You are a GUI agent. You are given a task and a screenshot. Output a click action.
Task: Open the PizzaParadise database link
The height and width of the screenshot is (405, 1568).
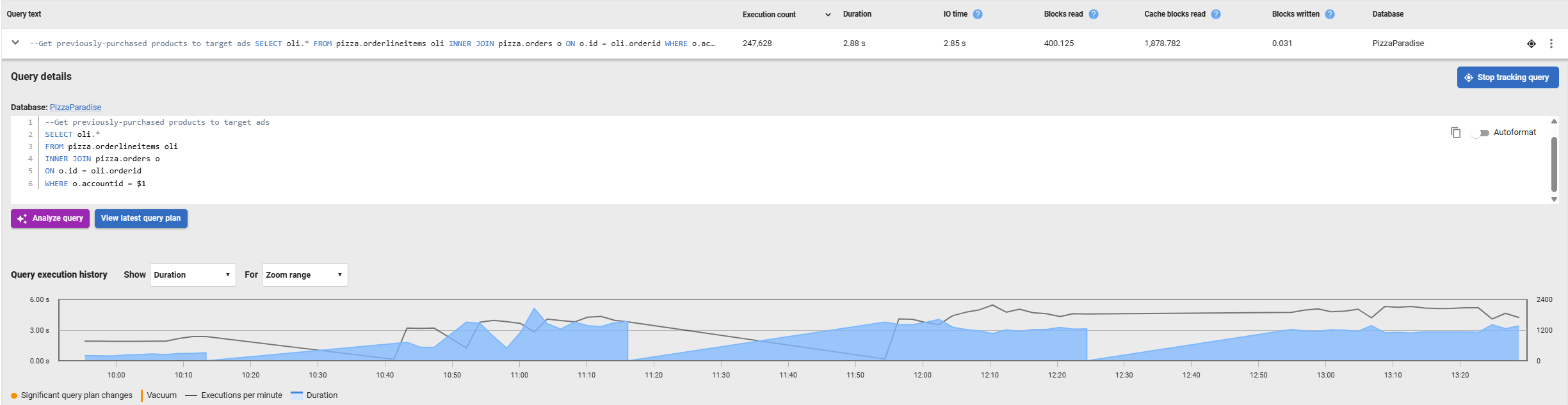76,107
